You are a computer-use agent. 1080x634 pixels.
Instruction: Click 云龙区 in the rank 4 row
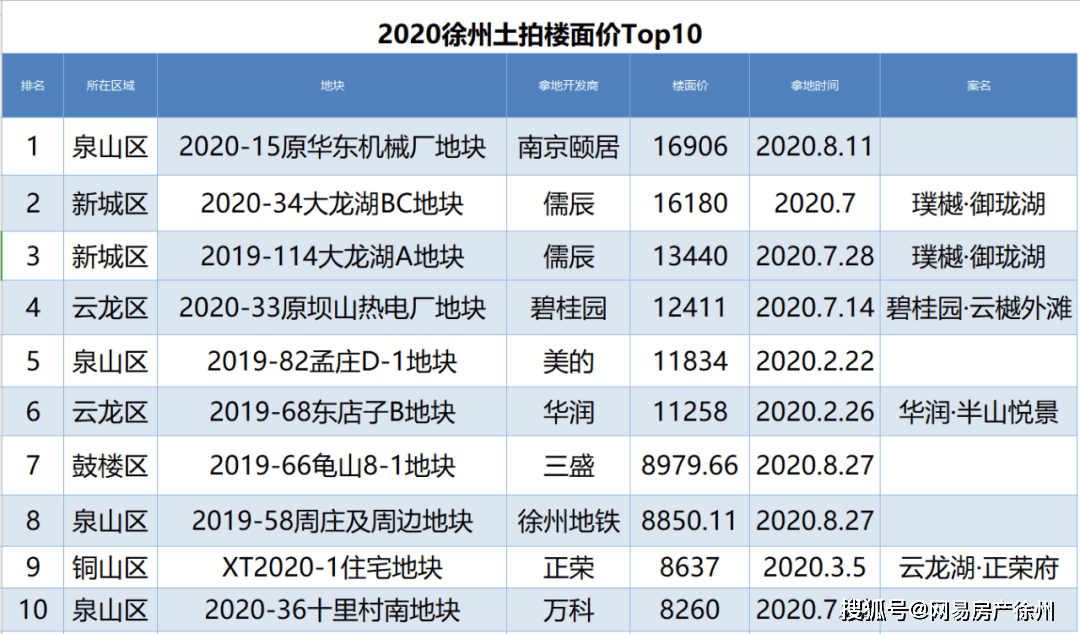[x=110, y=307]
